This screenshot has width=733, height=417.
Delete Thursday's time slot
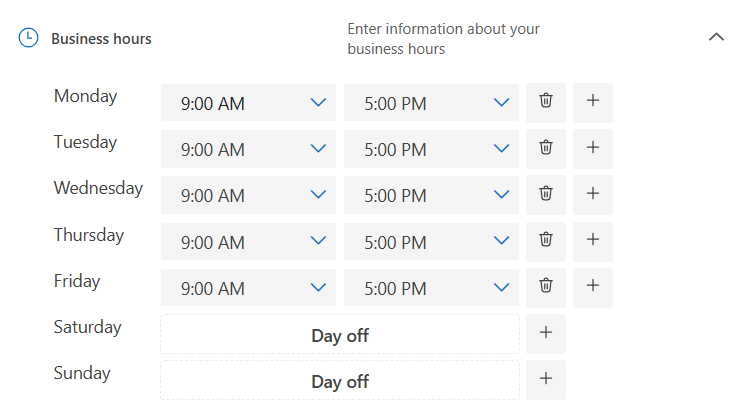click(x=545, y=240)
